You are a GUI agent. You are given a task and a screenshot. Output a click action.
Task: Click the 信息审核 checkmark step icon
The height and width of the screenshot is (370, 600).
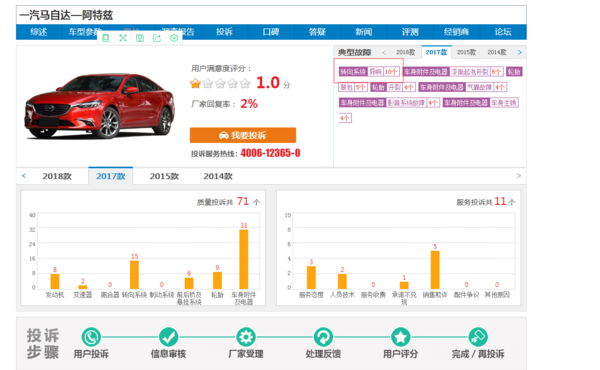click(168, 337)
